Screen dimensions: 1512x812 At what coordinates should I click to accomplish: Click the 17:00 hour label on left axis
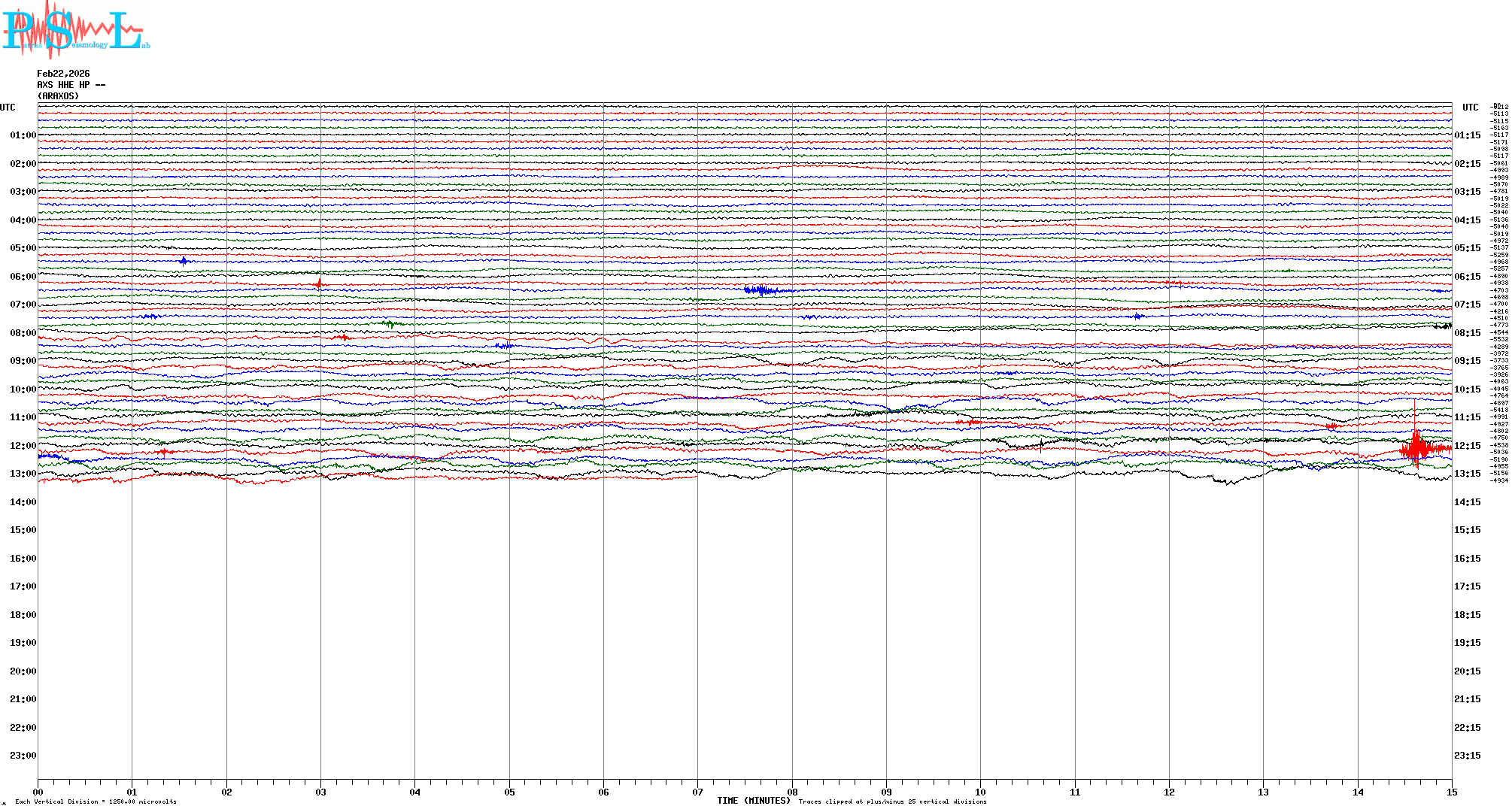(x=23, y=586)
